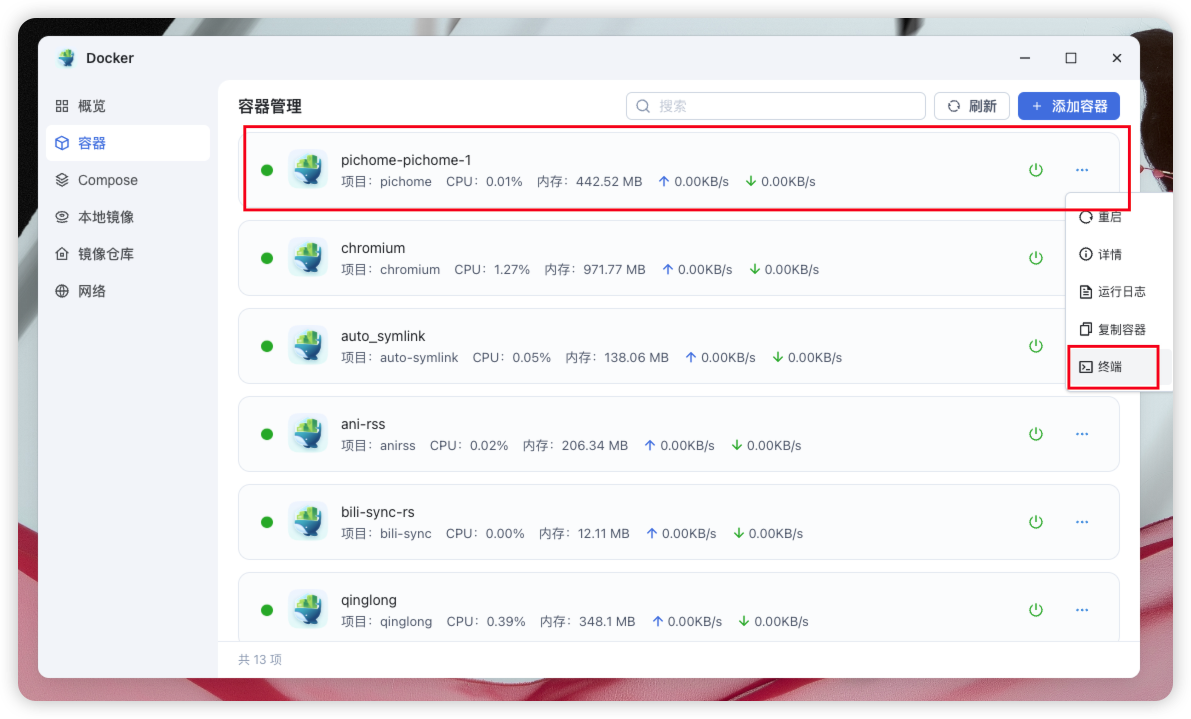The image size is (1191, 719).
Task: Open the 容器 sidebar section
Action: pyautogui.click(x=128, y=143)
